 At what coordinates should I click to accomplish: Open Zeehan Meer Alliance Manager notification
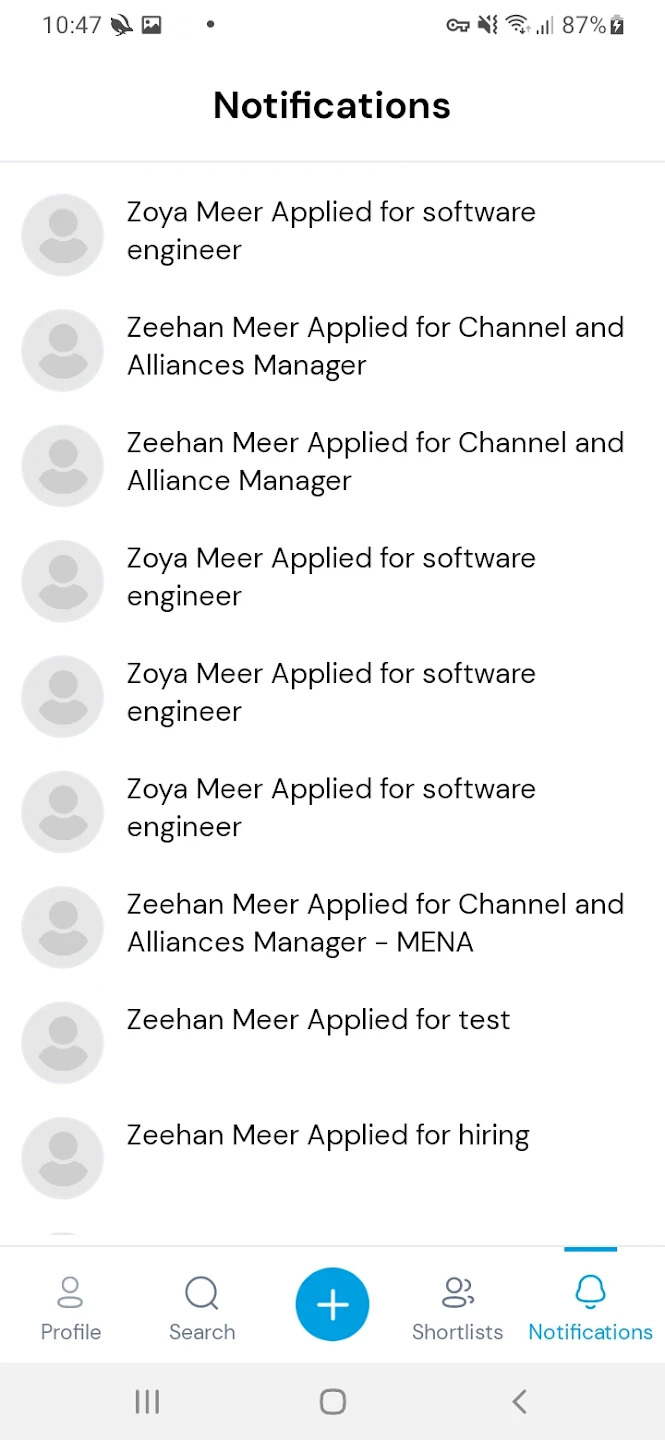coord(332,465)
